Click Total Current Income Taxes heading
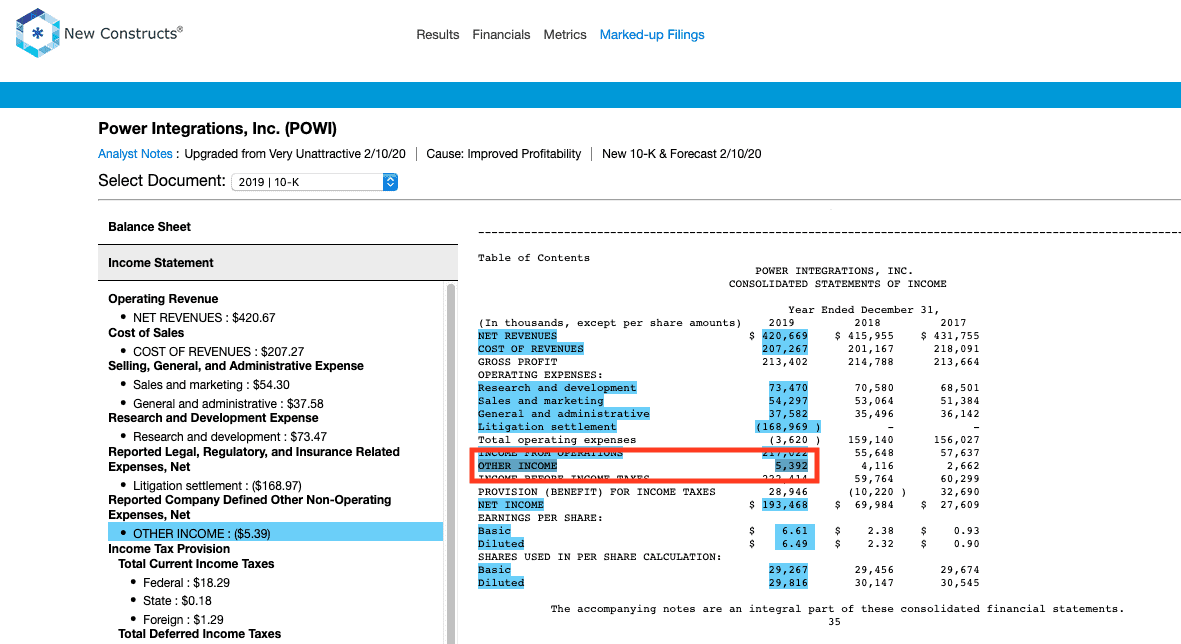The image size is (1181, 644). click(x=197, y=564)
